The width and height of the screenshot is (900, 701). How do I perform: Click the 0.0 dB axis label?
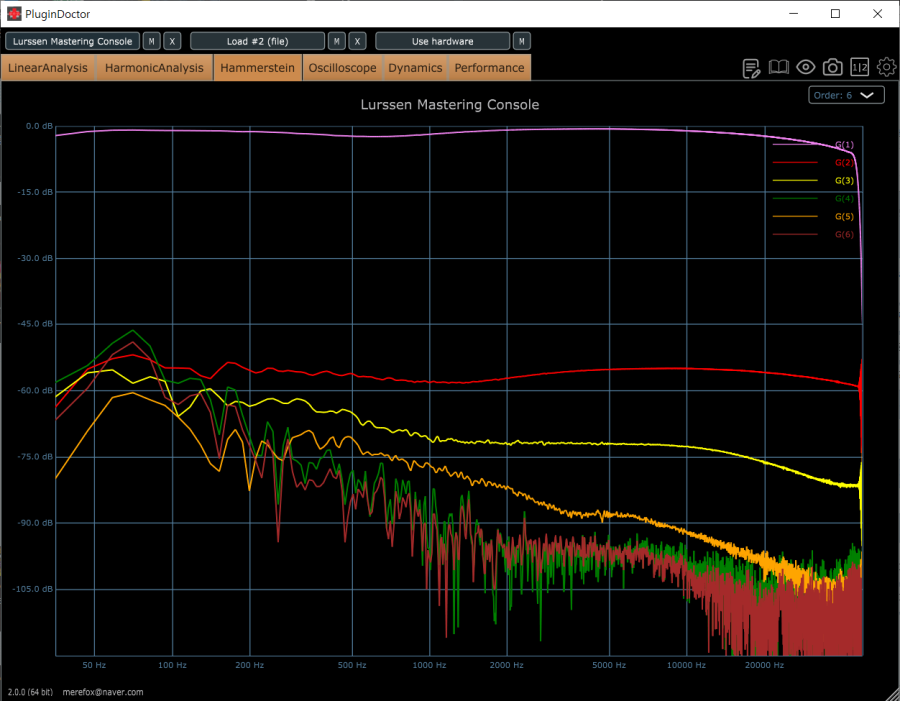[39, 126]
